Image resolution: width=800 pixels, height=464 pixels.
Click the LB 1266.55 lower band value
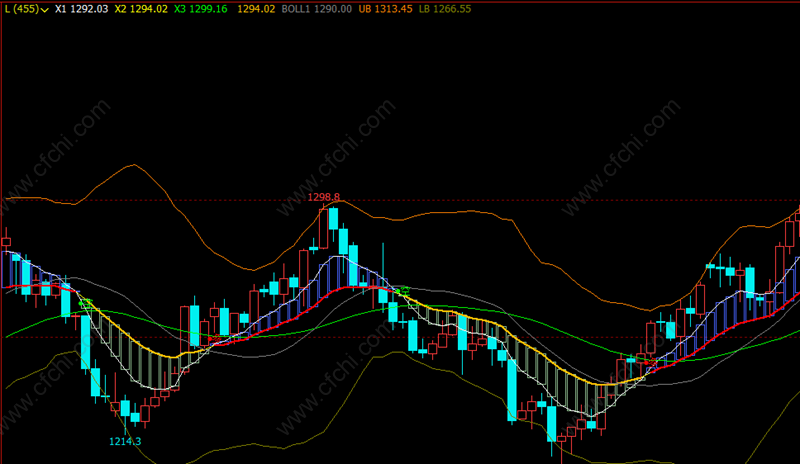click(x=445, y=9)
